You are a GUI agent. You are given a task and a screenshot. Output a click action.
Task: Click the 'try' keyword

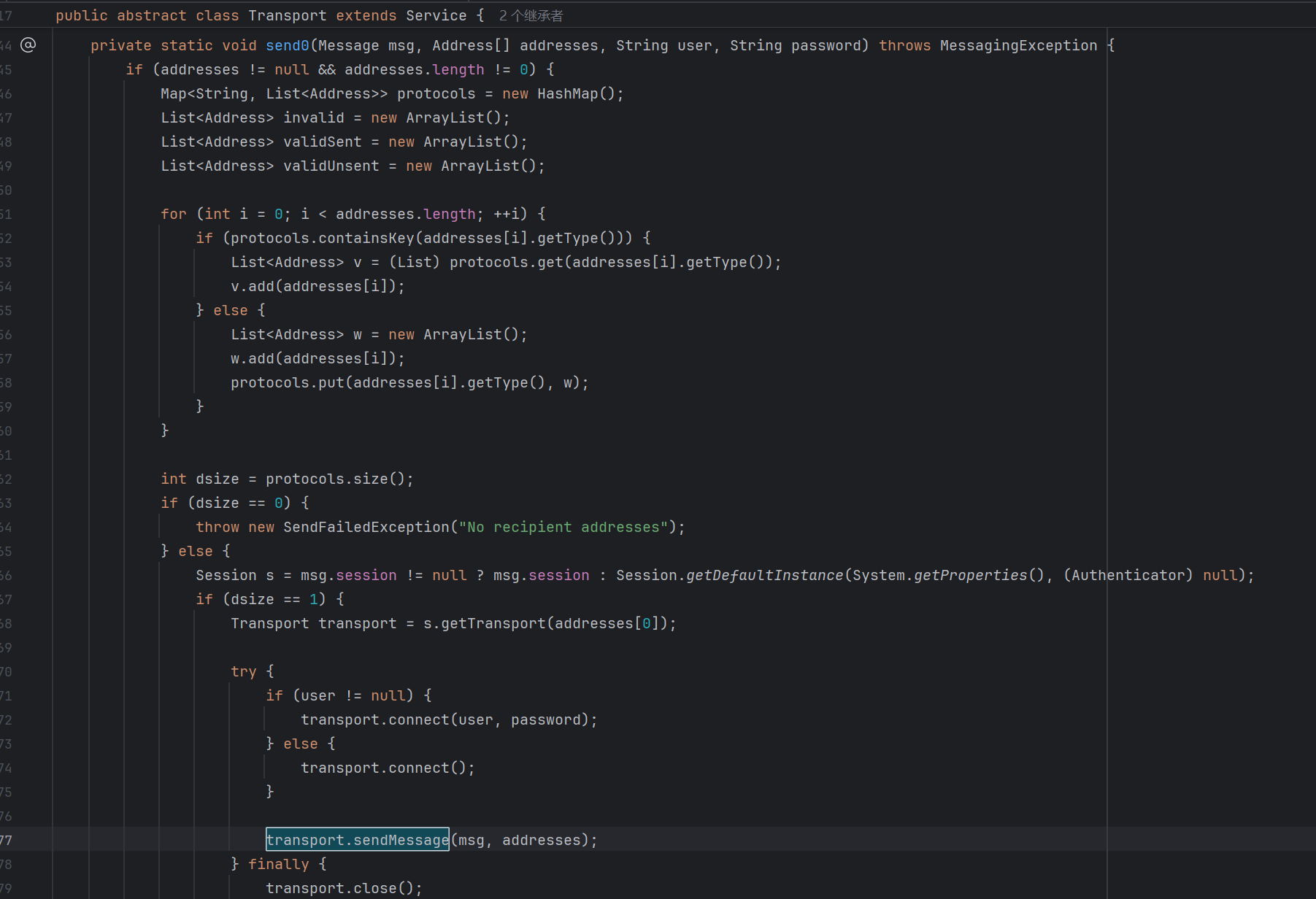click(244, 671)
